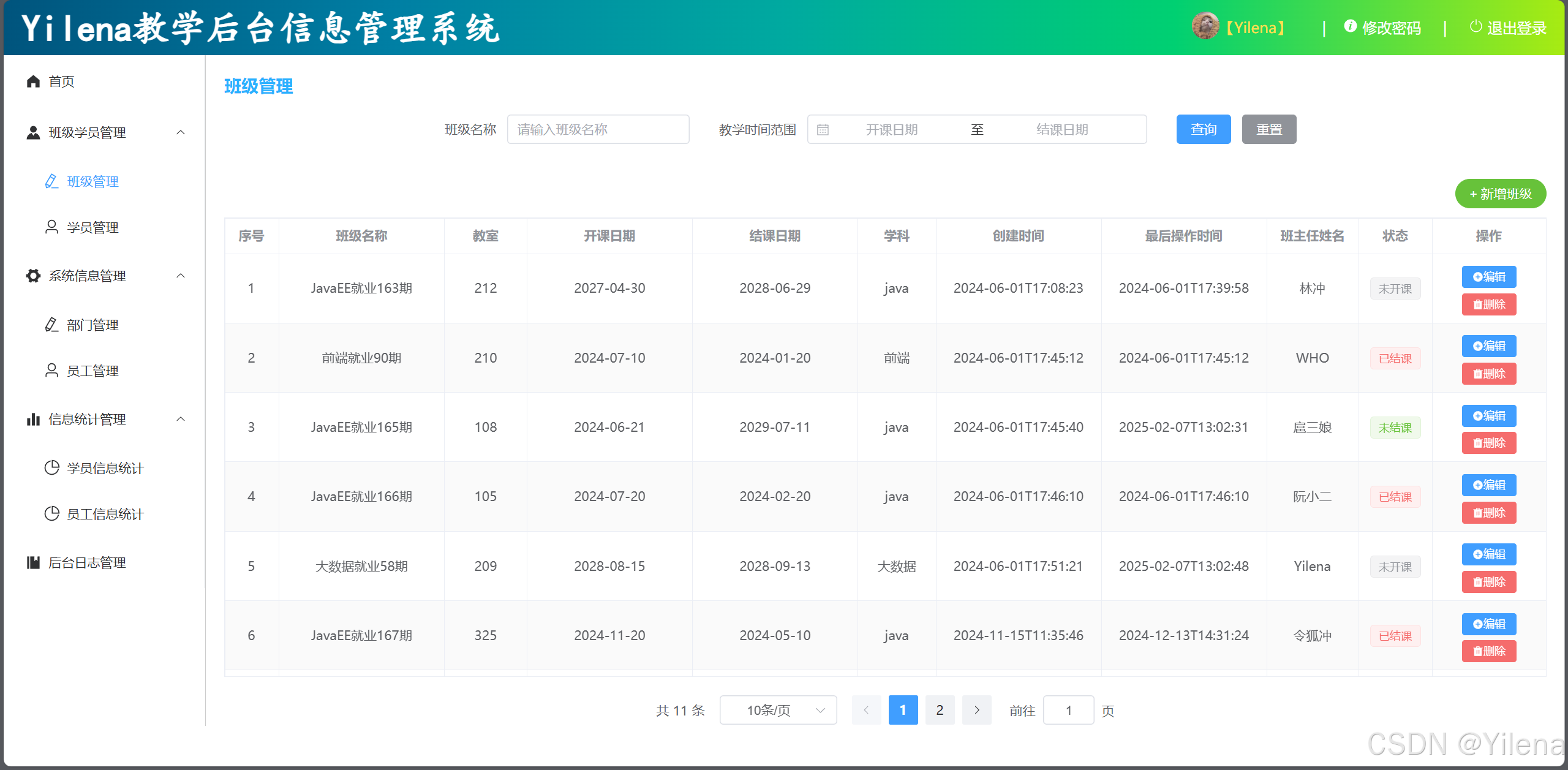Click the 后台日志管理 book icon
Image resolution: width=1568 pixels, height=770 pixels.
point(33,562)
